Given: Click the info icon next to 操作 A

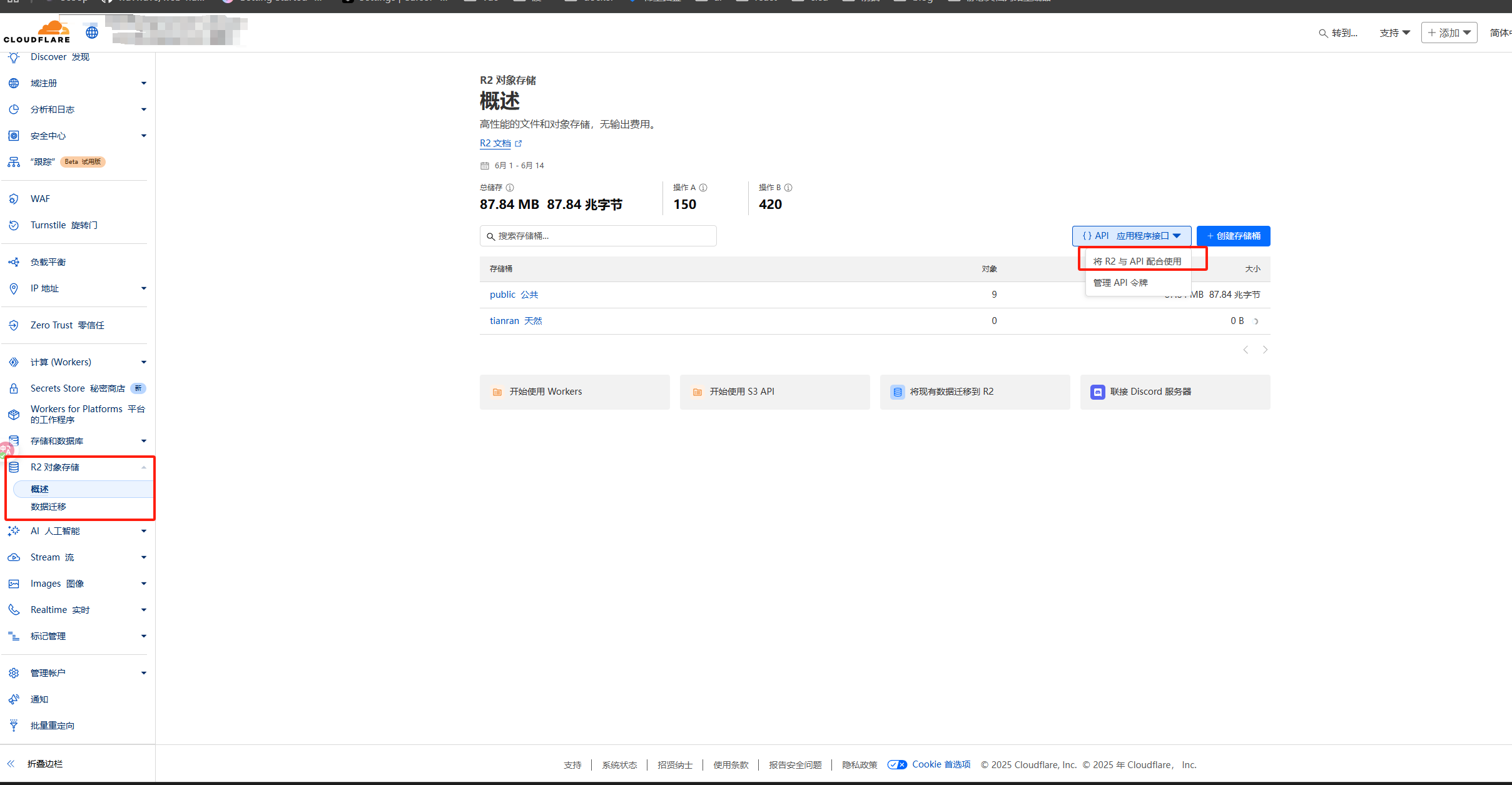Looking at the screenshot, I should (x=703, y=188).
